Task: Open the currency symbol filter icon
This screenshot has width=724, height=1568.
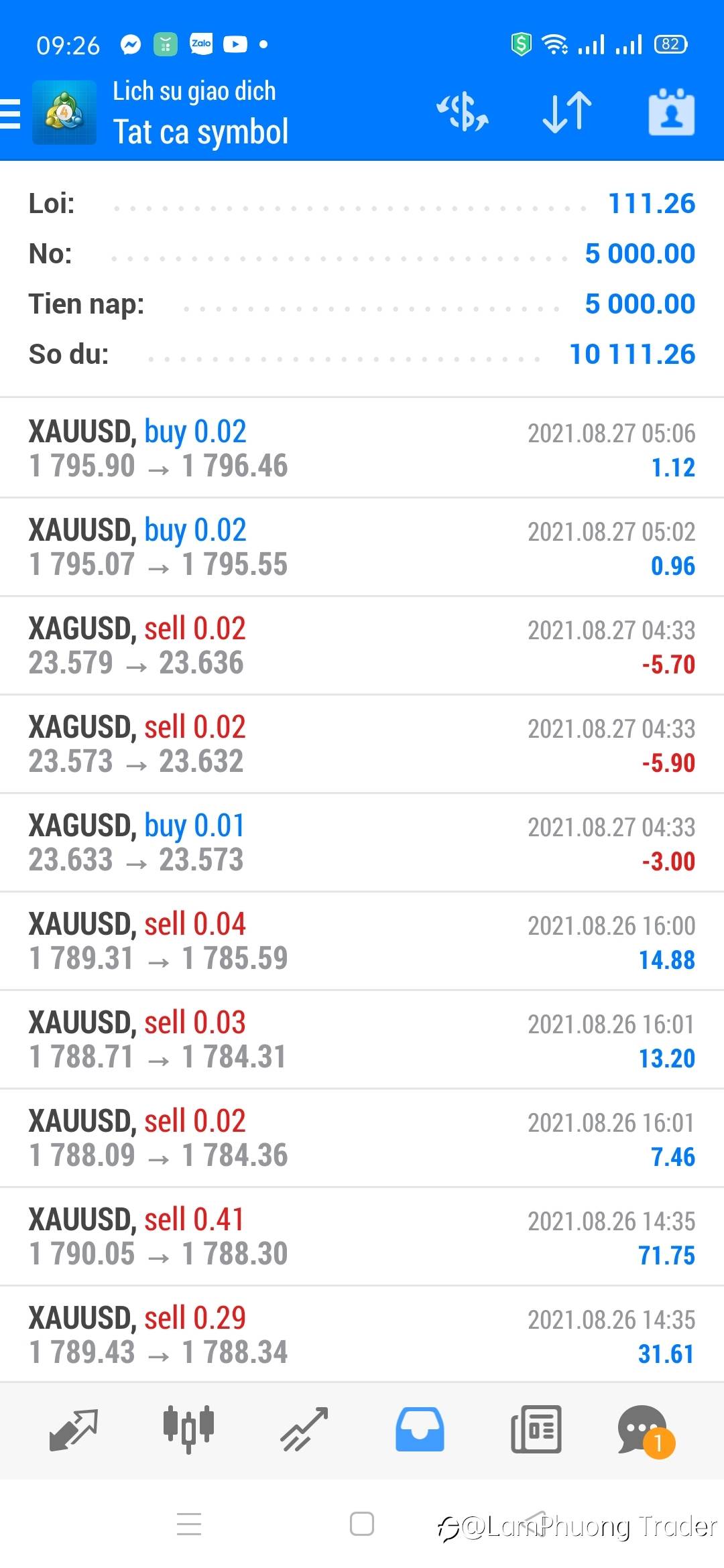Action: click(463, 112)
